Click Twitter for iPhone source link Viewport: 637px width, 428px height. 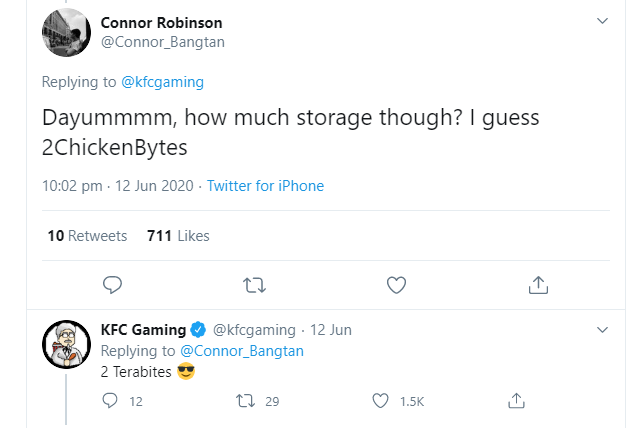pyautogui.click(x=265, y=186)
